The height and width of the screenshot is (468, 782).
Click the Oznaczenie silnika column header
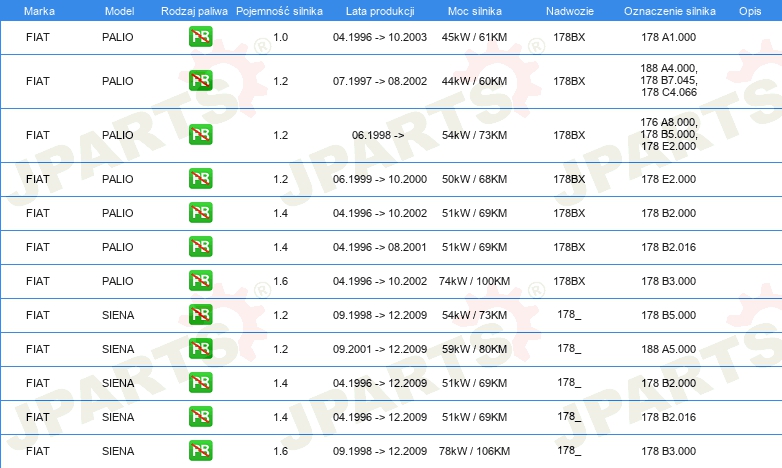click(670, 11)
